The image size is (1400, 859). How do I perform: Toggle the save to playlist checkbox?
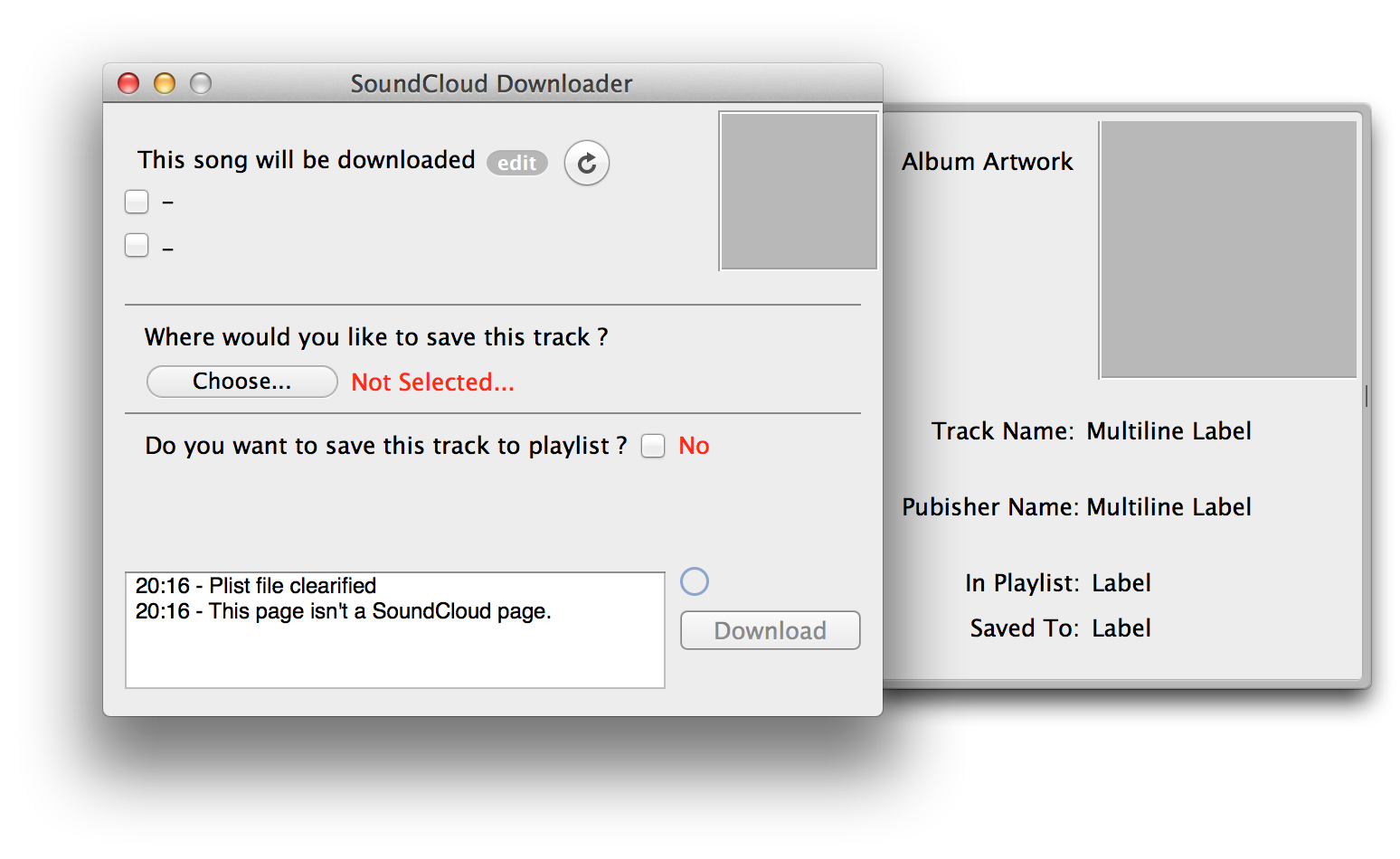pos(653,446)
